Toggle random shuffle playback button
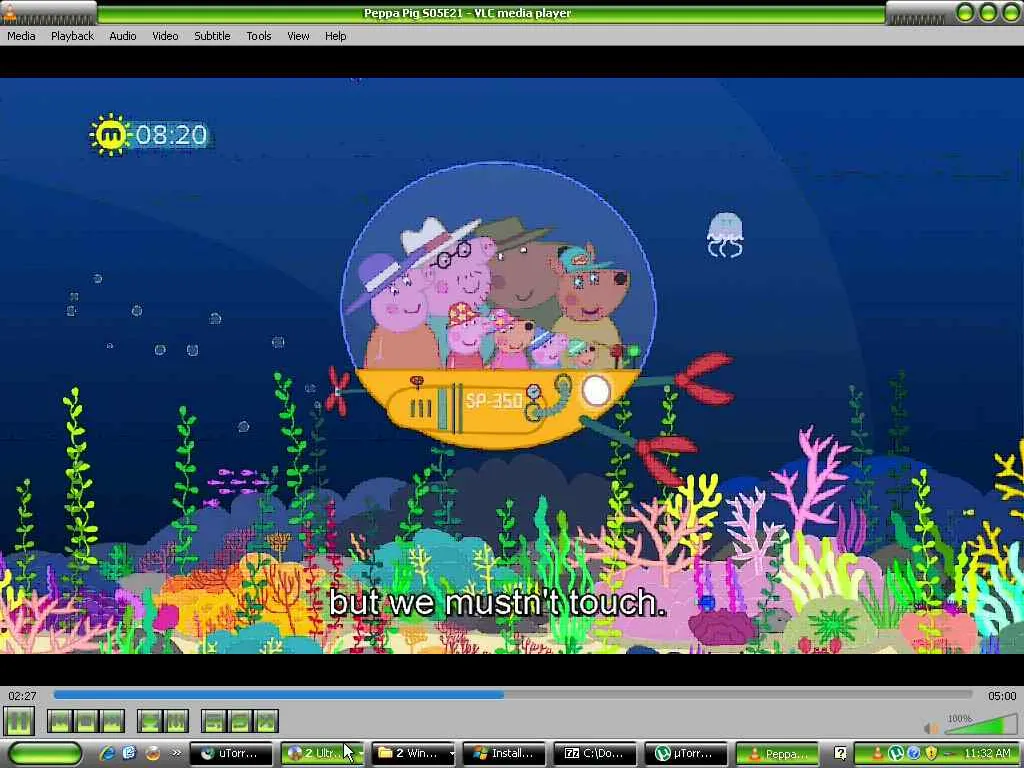Image resolution: width=1024 pixels, height=768 pixels. click(266, 722)
